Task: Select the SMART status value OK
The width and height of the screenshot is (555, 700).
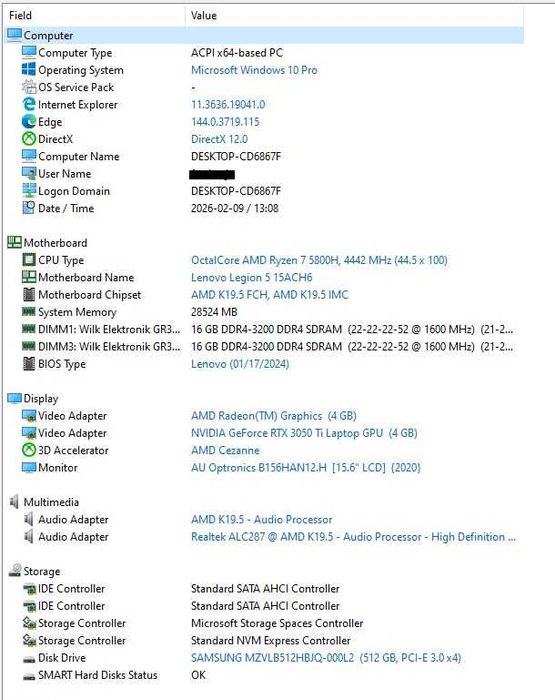Action: [x=198, y=675]
